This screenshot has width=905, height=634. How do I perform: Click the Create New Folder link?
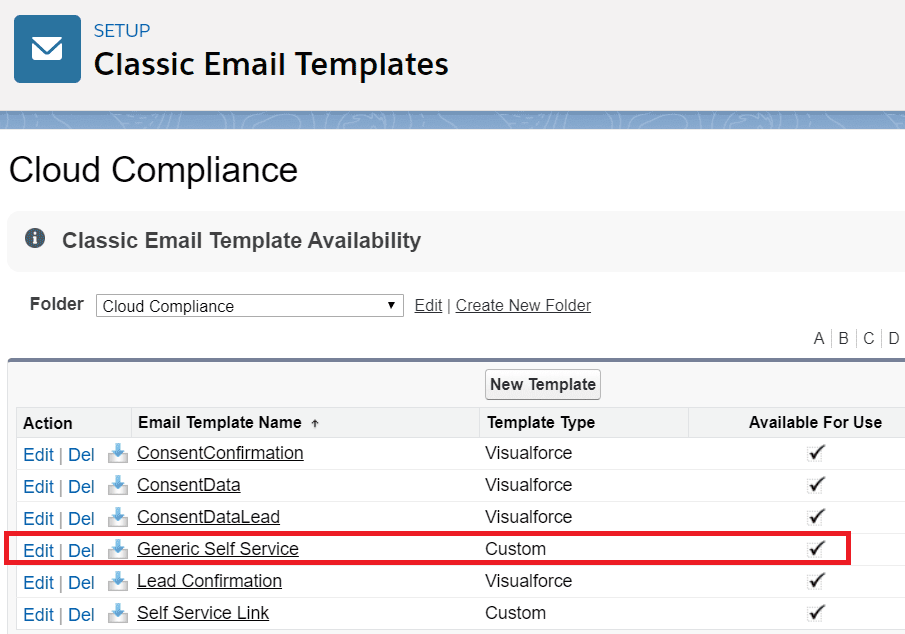(x=523, y=305)
